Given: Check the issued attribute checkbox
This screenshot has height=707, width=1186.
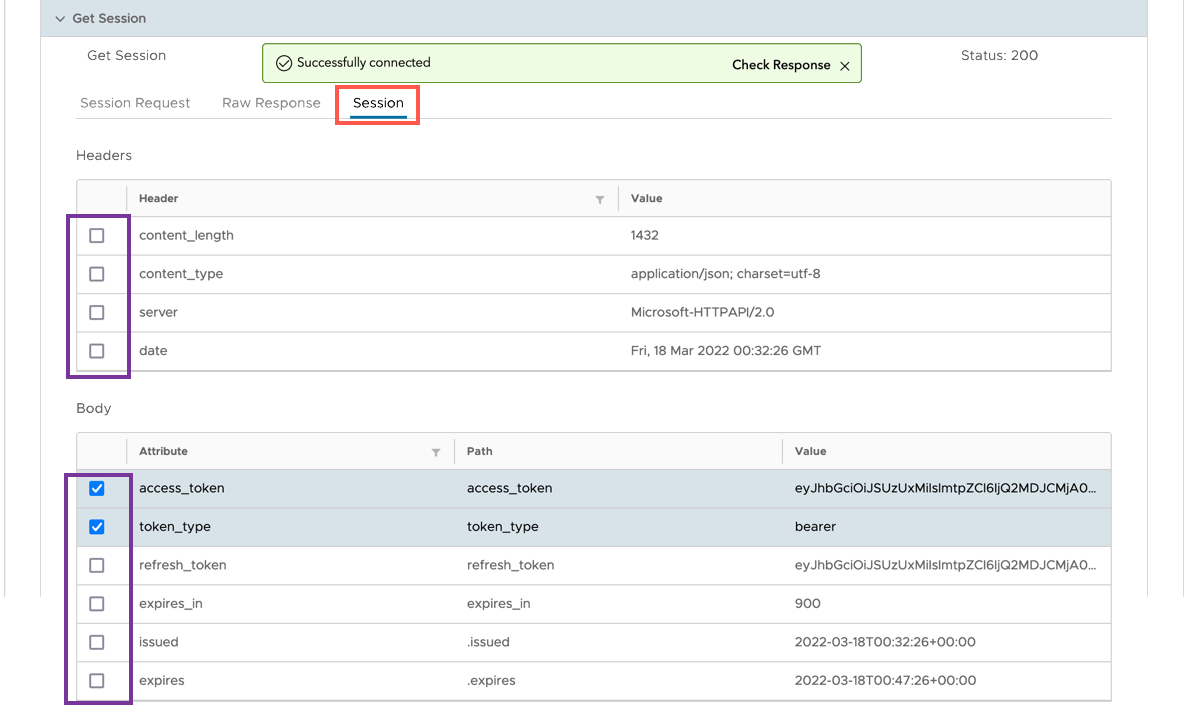Looking at the screenshot, I should (97, 642).
